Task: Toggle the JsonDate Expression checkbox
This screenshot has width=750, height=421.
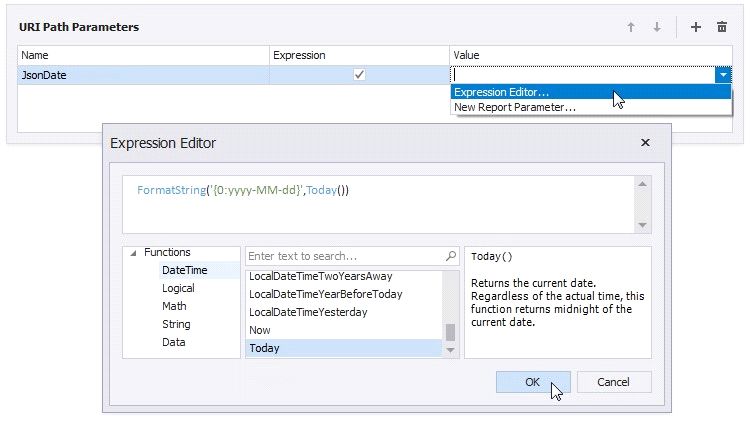Action: 360,75
